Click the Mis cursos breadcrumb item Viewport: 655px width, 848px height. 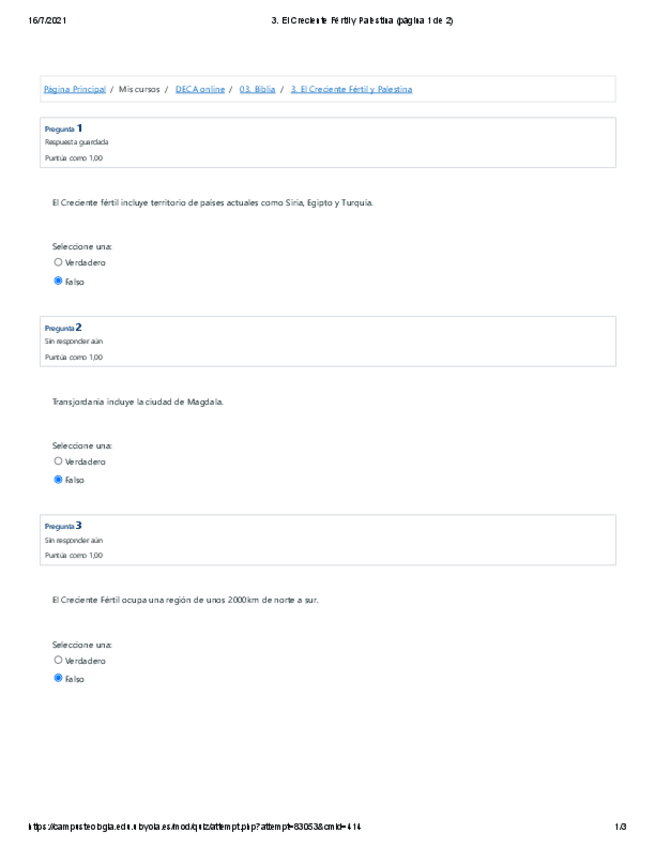coord(140,90)
